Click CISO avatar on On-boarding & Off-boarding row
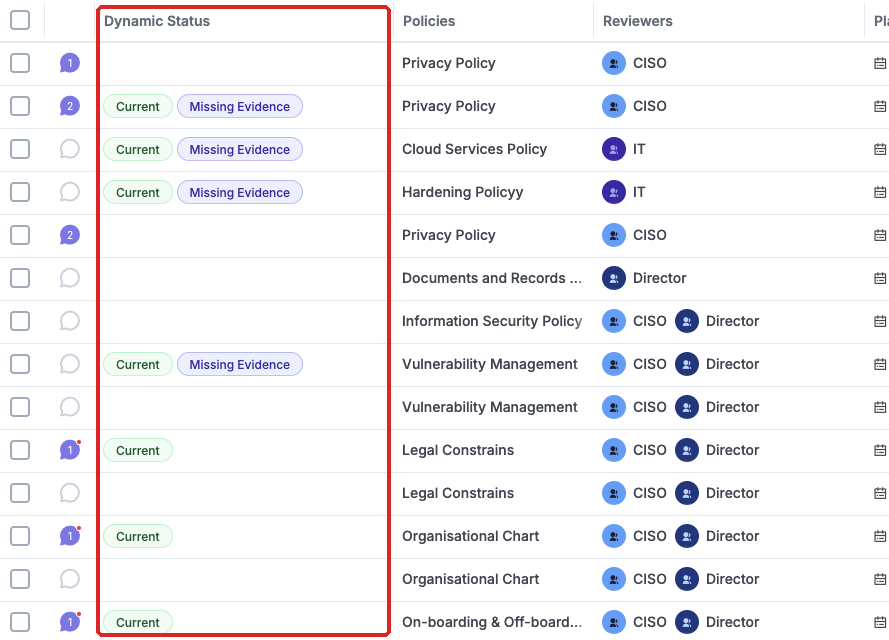 [x=613, y=622]
